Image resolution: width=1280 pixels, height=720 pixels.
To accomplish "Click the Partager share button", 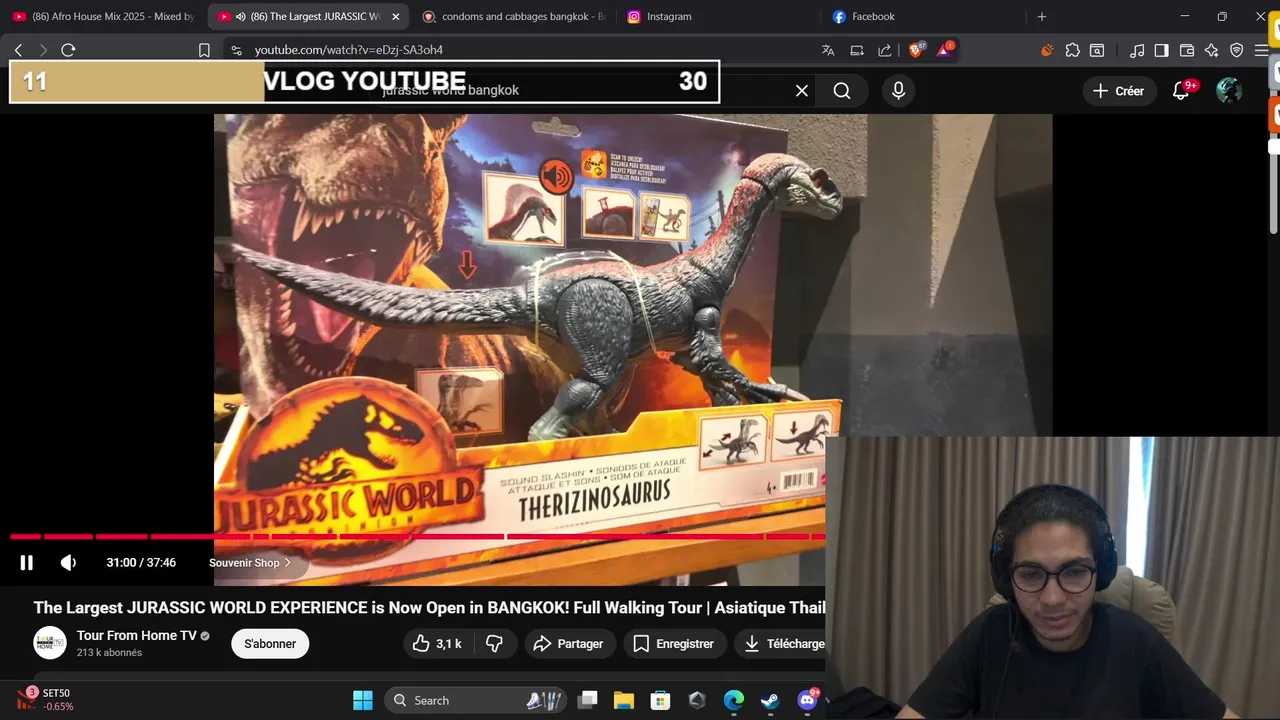I will pyautogui.click(x=568, y=644).
